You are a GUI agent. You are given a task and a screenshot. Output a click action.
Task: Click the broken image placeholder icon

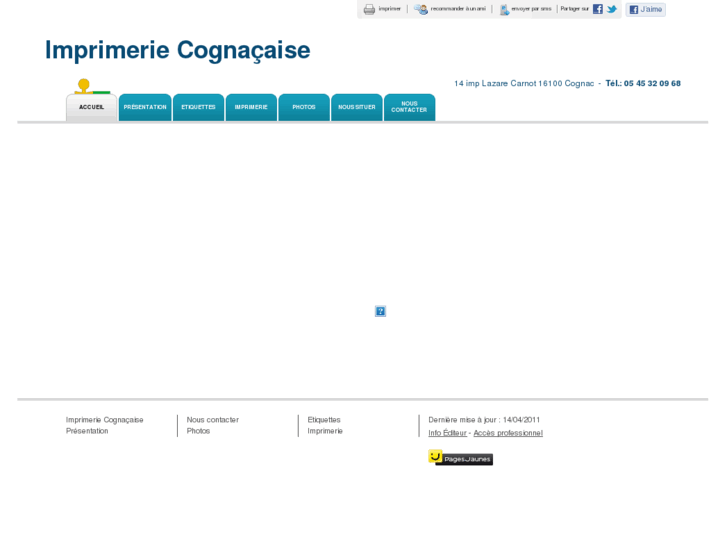[x=380, y=311]
